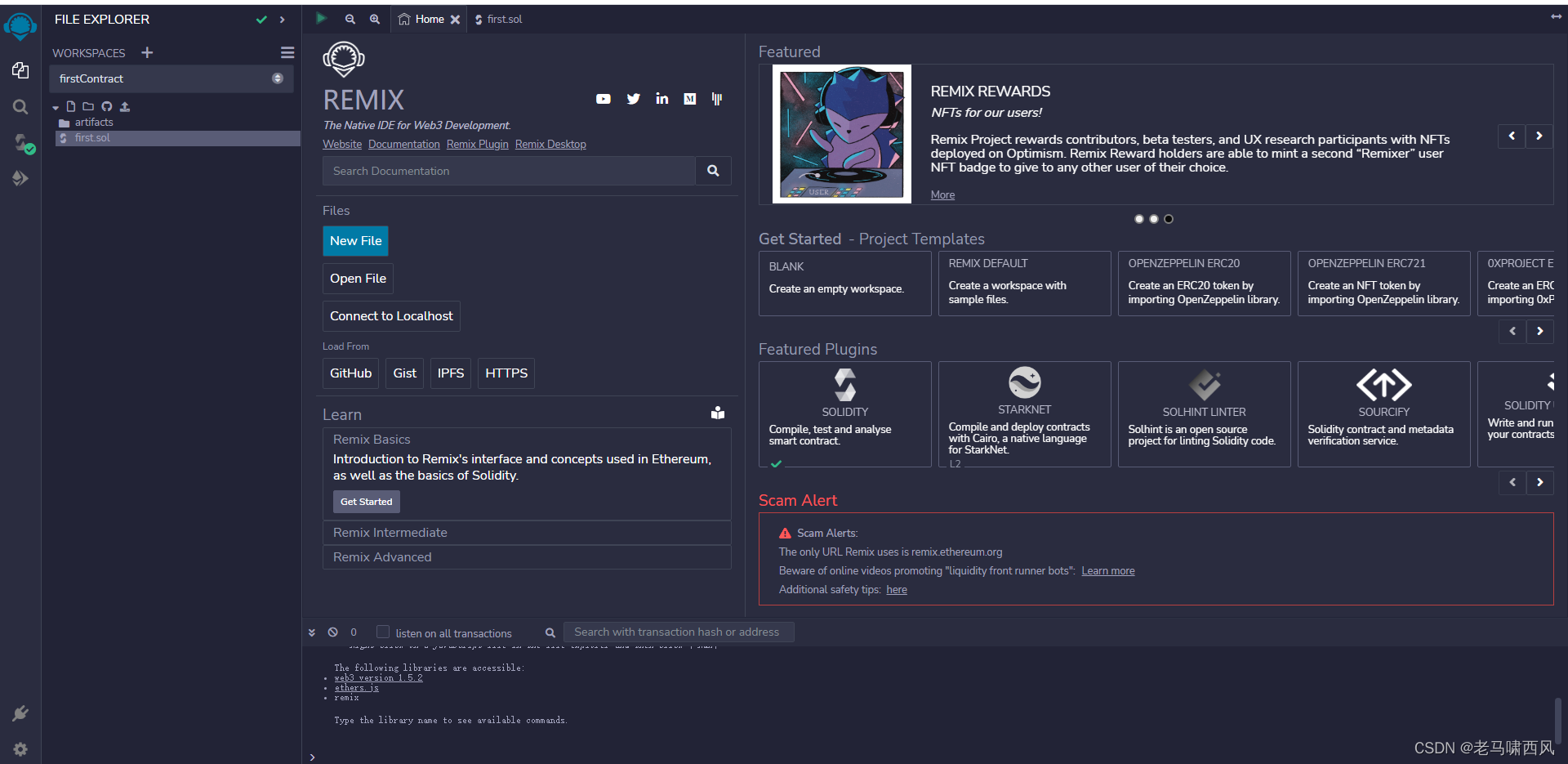Open Remix Gitter icon
The height and width of the screenshot is (764, 1568).
(717, 99)
